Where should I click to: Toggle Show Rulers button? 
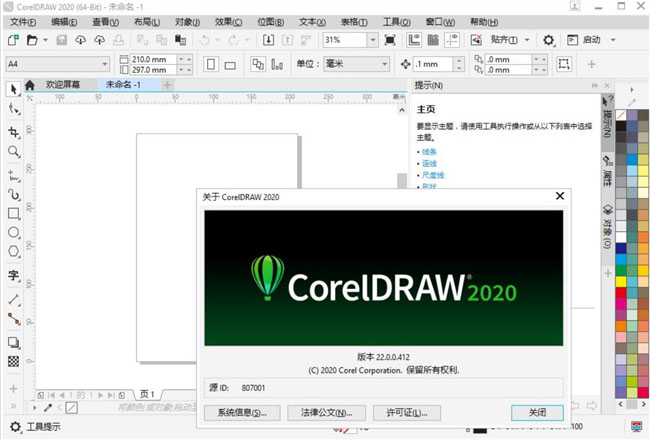click(x=414, y=40)
